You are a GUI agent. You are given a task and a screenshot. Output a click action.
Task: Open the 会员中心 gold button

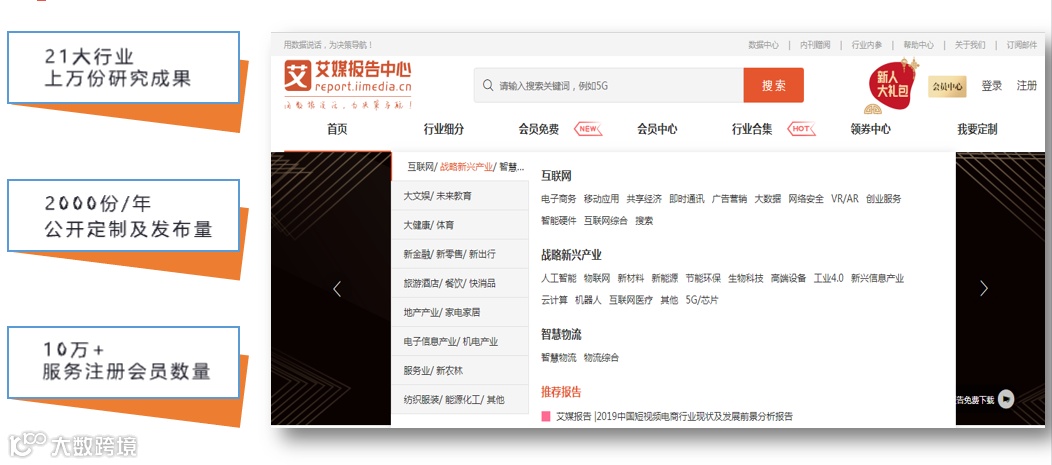pos(947,87)
